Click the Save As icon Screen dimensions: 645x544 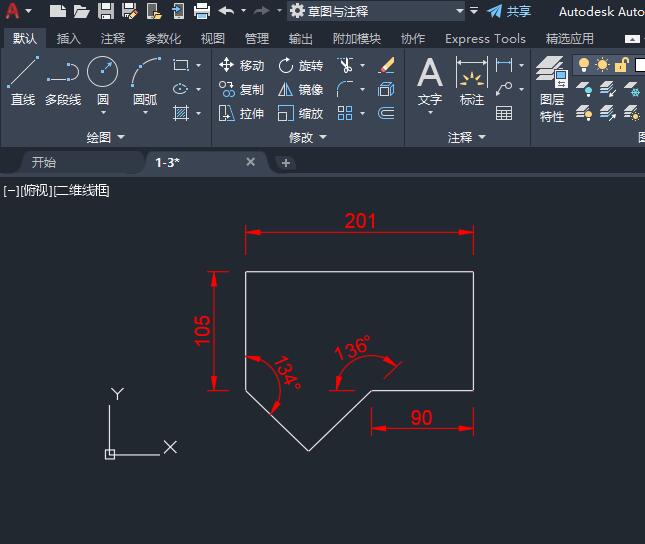click(130, 11)
